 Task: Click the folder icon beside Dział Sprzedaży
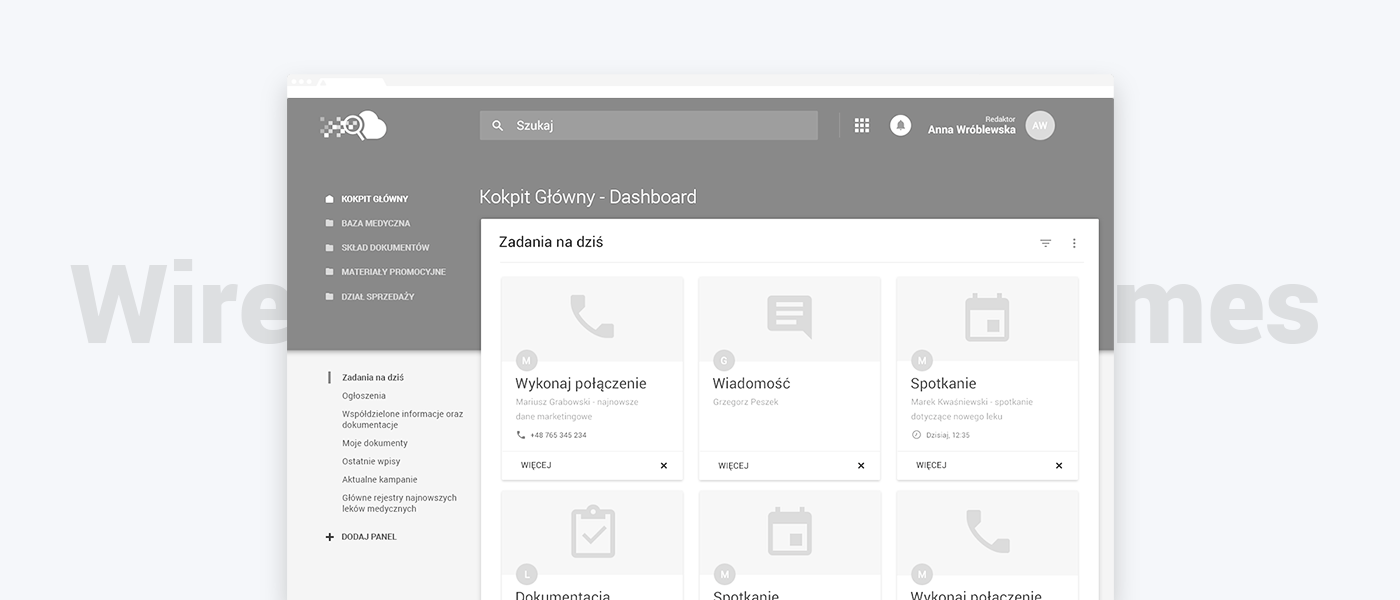coord(329,296)
